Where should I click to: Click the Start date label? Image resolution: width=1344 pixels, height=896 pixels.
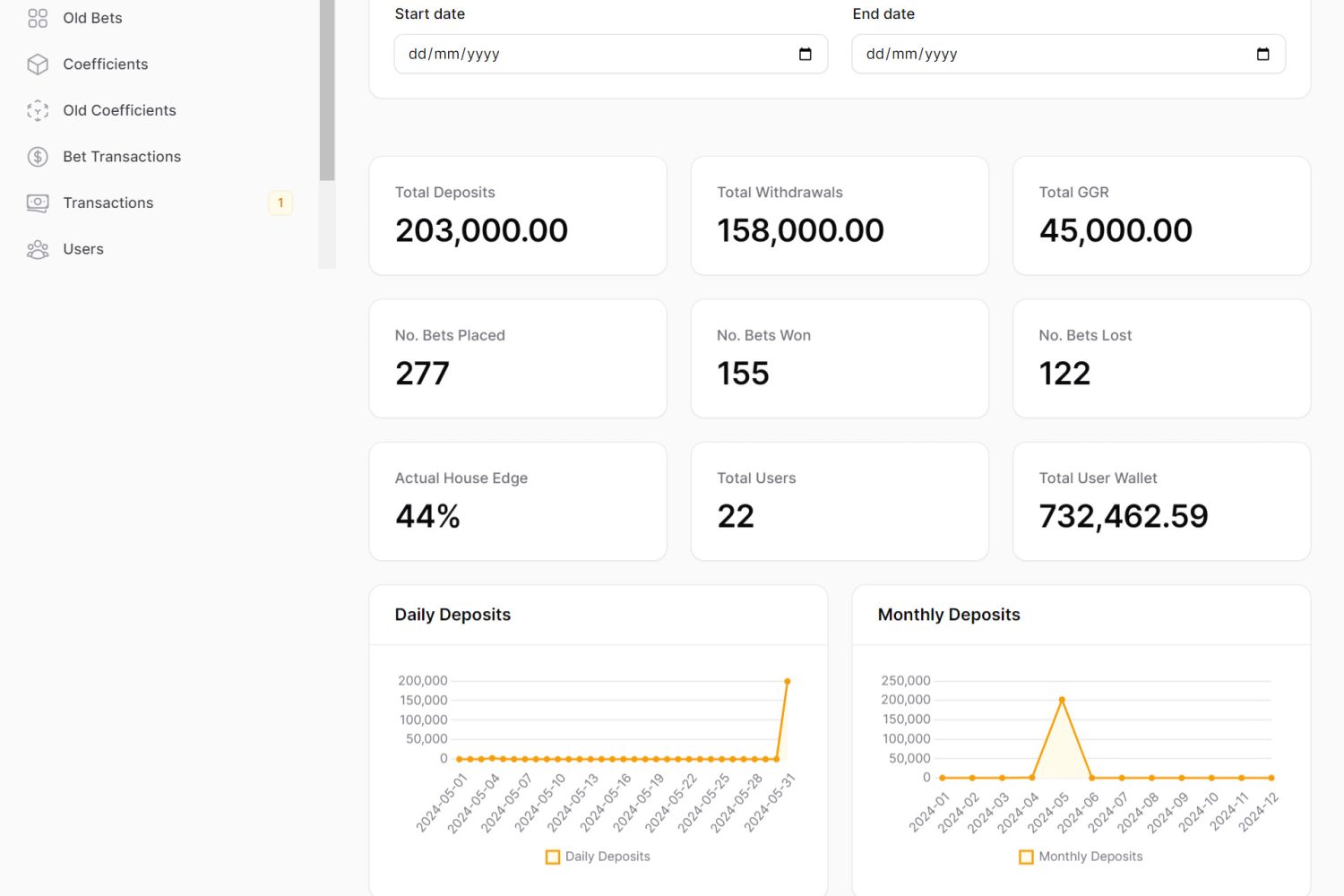point(430,13)
